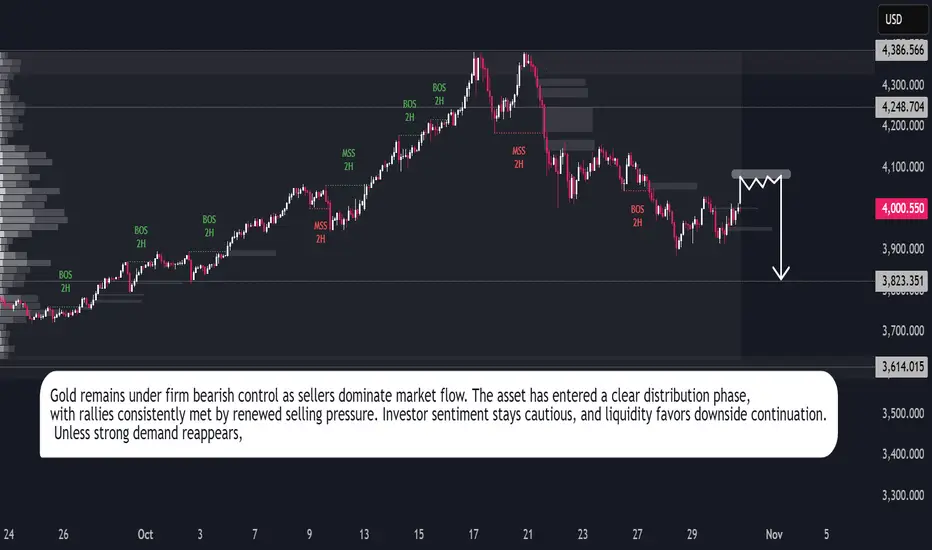Click the red 4,000.550 current price tag
The height and width of the screenshot is (550, 932).
(901, 207)
